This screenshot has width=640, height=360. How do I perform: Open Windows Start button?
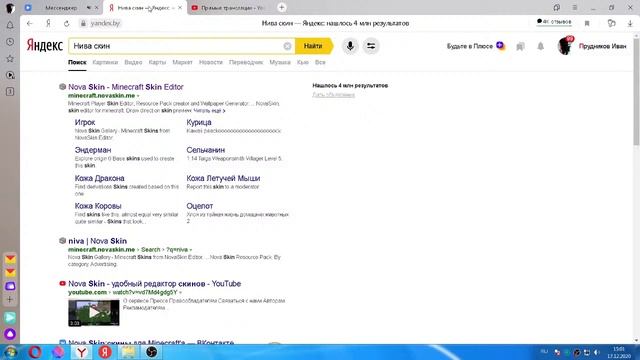10,352
